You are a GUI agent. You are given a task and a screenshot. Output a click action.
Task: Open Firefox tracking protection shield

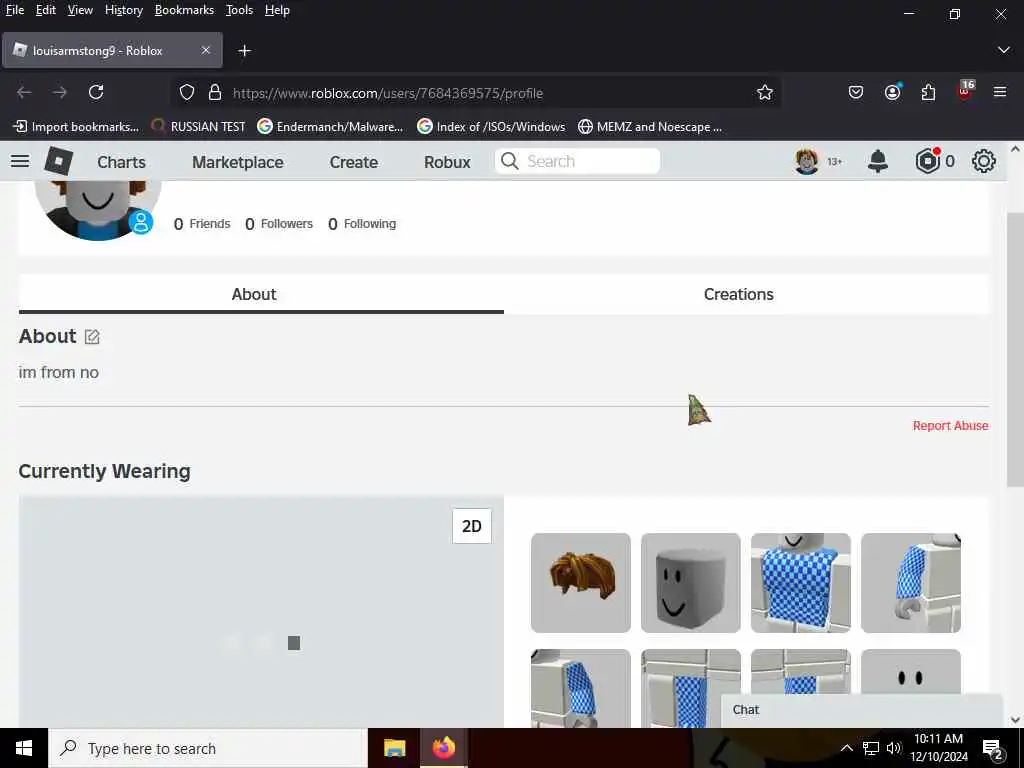pyautogui.click(x=187, y=93)
